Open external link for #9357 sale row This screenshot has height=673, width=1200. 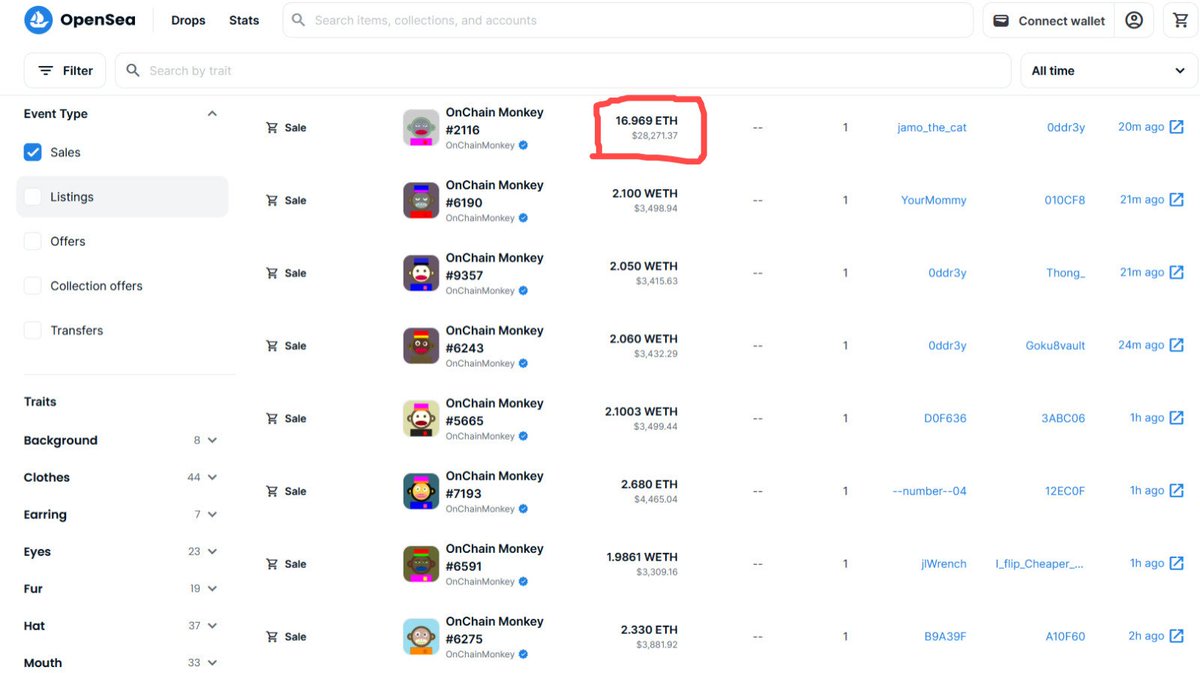point(1177,272)
